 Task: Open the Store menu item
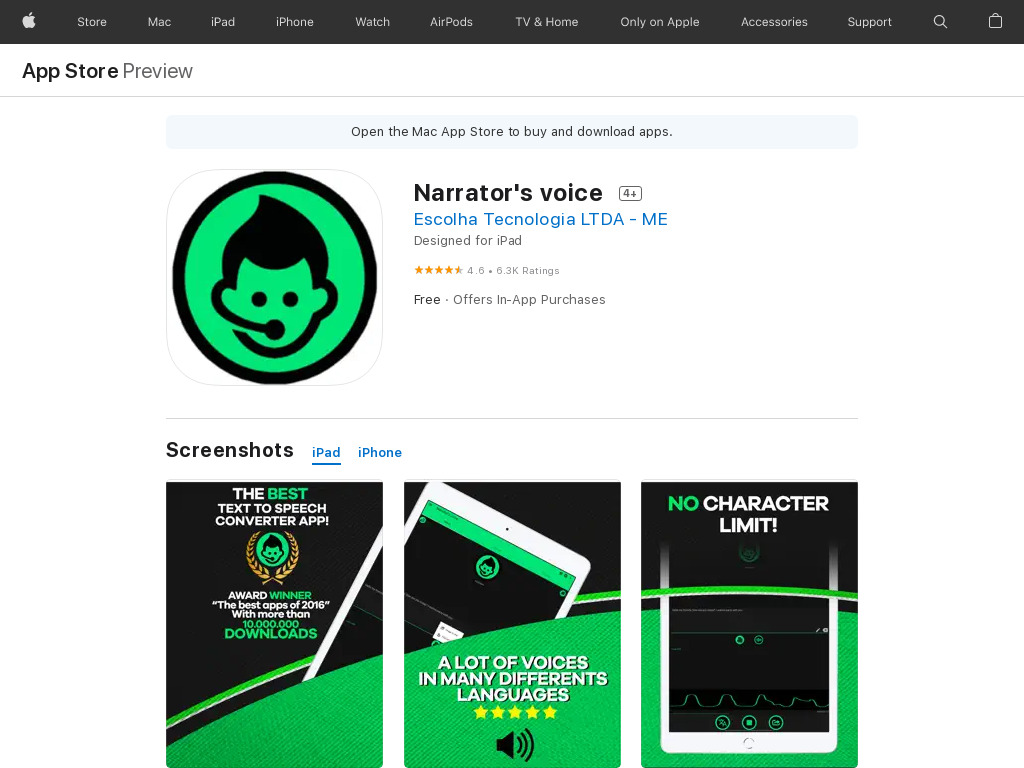pyautogui.click(x=91, y=22)
